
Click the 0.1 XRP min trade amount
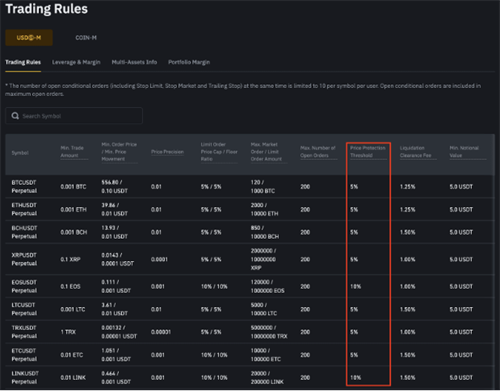coord(70,259)
